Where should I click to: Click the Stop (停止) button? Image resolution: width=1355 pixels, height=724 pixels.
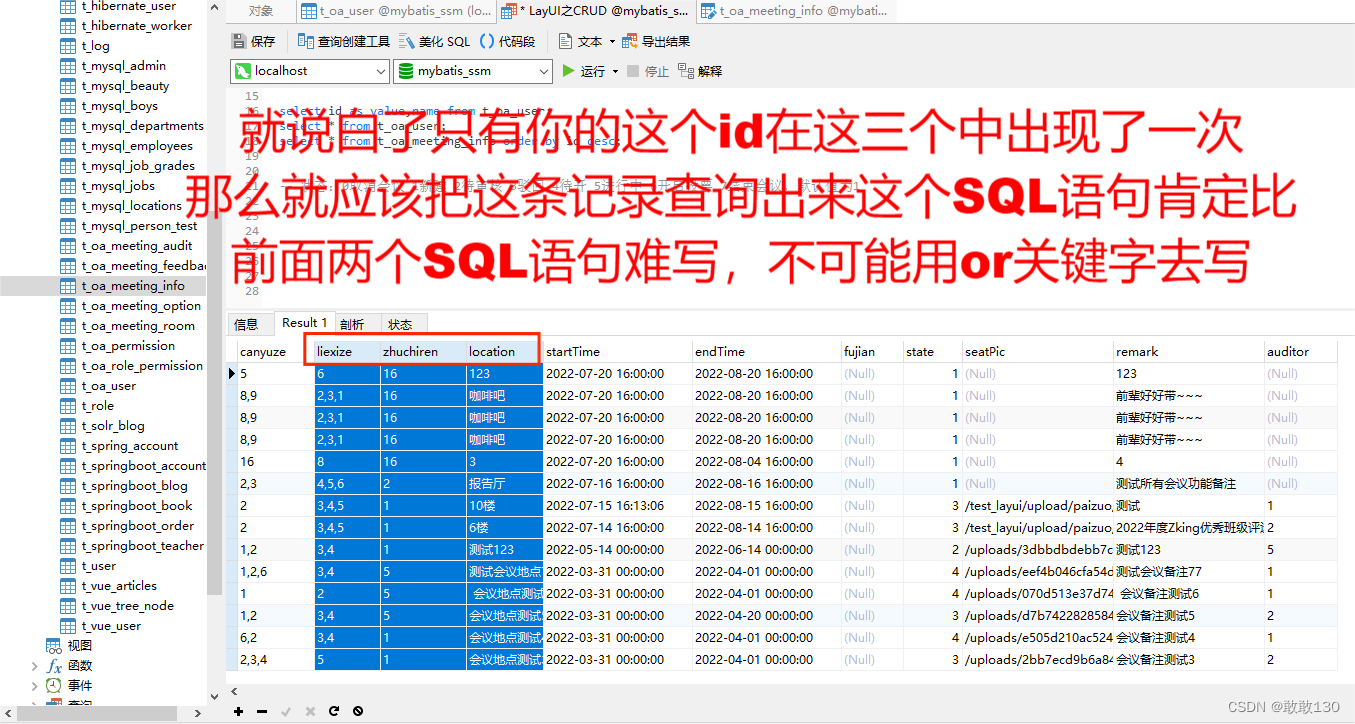pyautogui.click(x=648, y=71)
